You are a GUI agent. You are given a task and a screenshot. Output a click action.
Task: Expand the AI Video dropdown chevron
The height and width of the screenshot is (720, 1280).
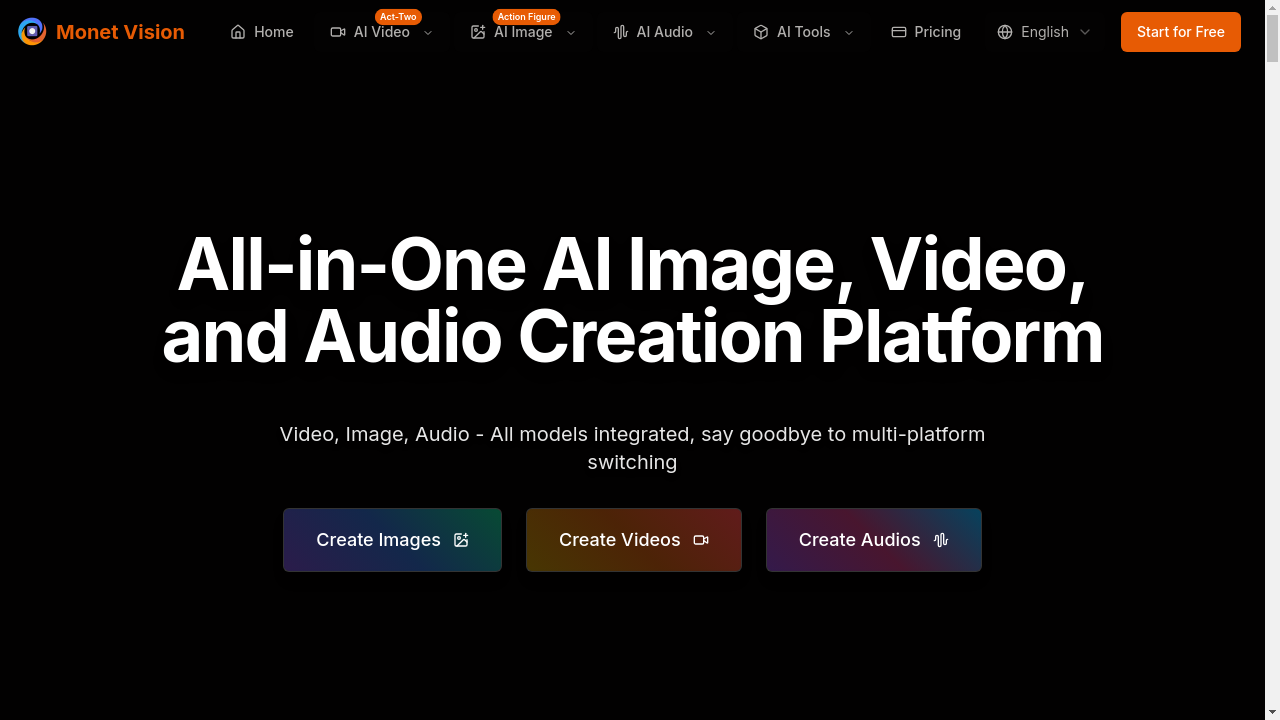pyautogui.click(x=428, y=32)
